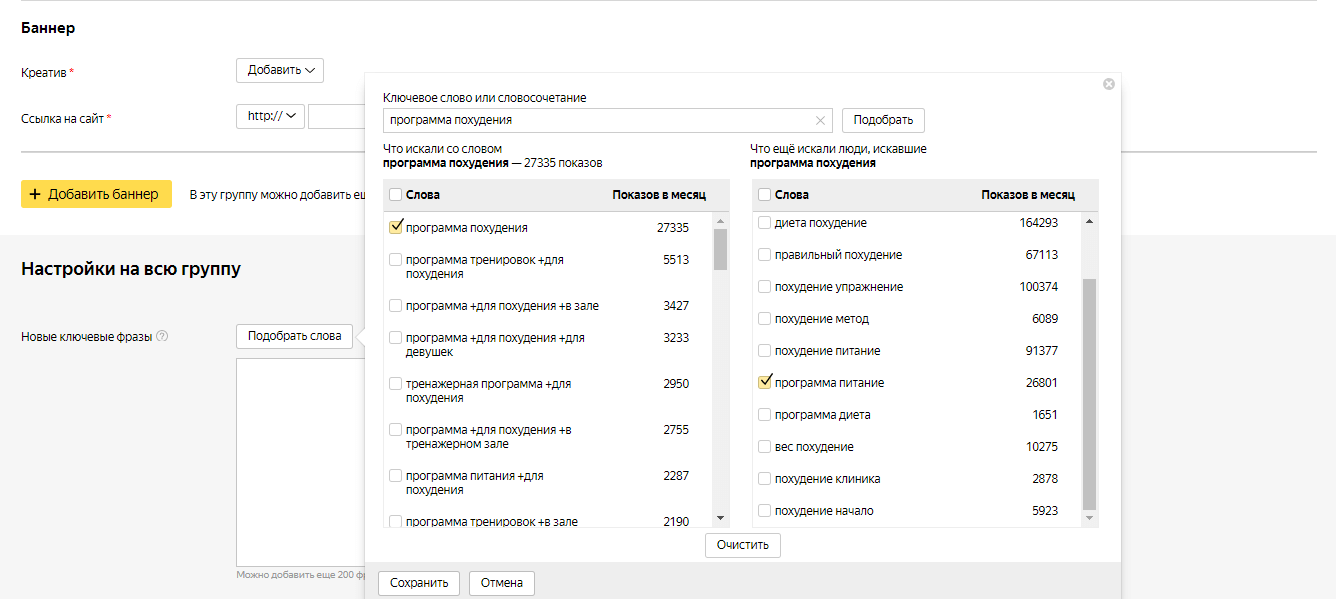Check the диета похудение keyword
Screen dimensions: 1336x599
point(765,223)
